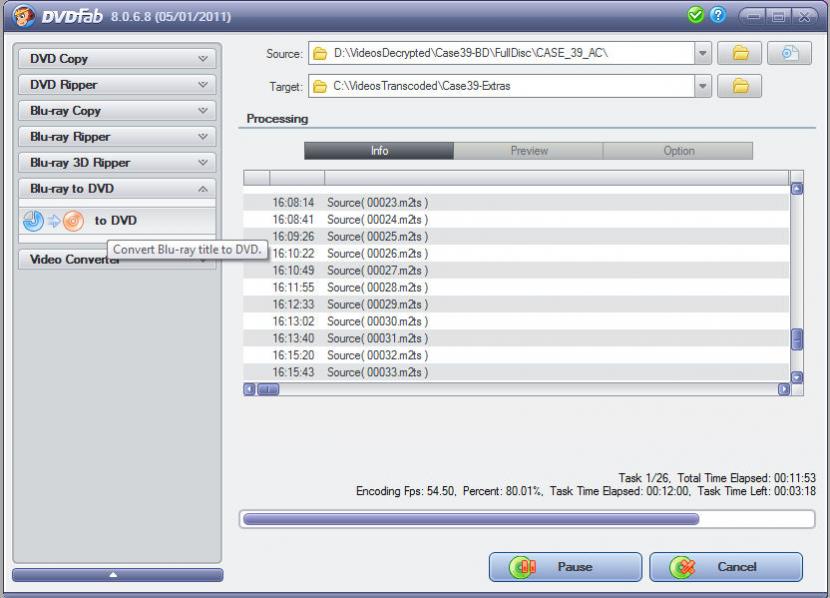Click the disc image source icon button
The width and height of the screenshot is (830, 598).
click(789, 53)
